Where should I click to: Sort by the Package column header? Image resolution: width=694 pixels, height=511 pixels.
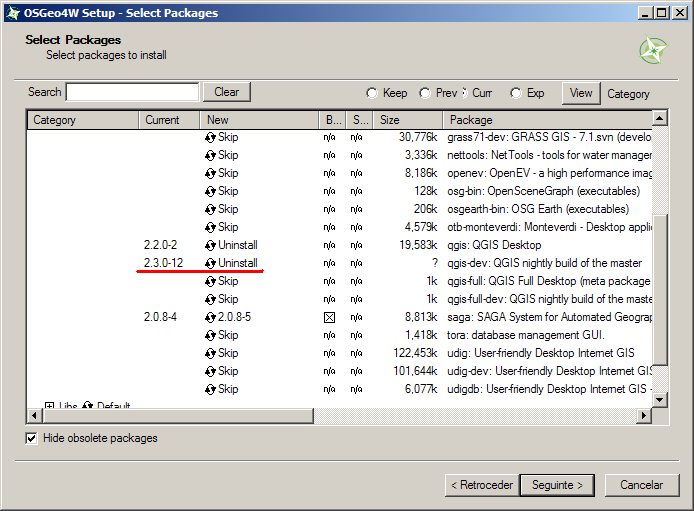pos(548,120)
